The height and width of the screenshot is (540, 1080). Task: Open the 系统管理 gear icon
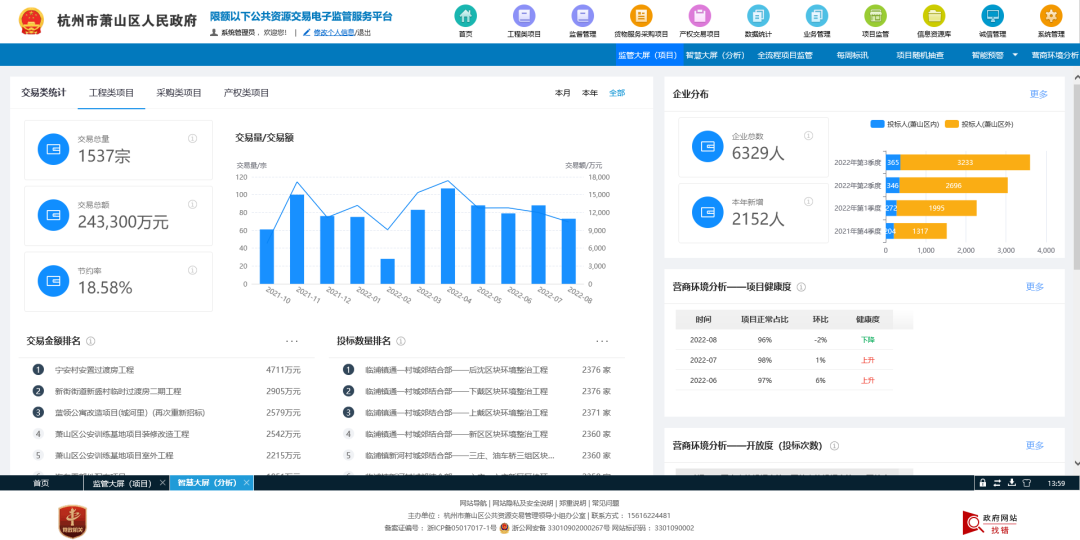click(1051, 15)
